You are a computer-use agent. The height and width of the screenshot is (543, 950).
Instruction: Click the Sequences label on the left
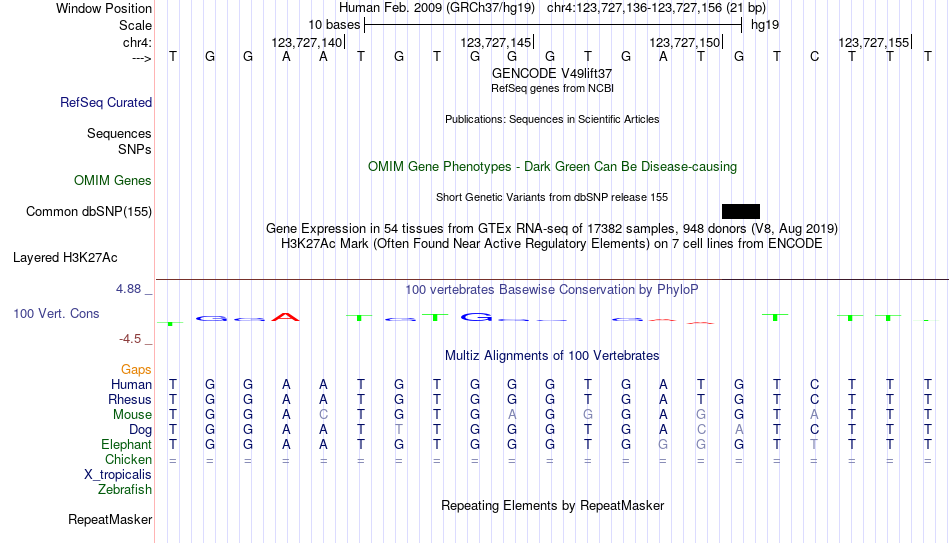coord(119,133)
